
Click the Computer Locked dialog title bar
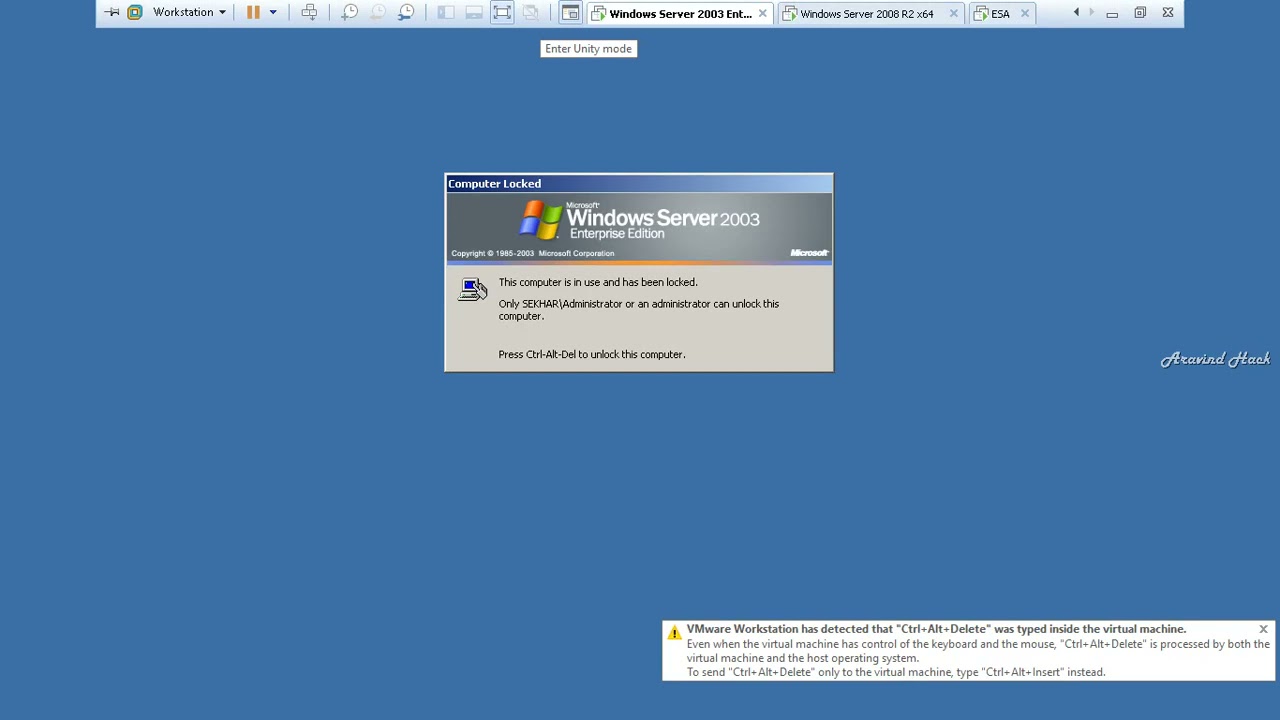[x=639, y=184]
